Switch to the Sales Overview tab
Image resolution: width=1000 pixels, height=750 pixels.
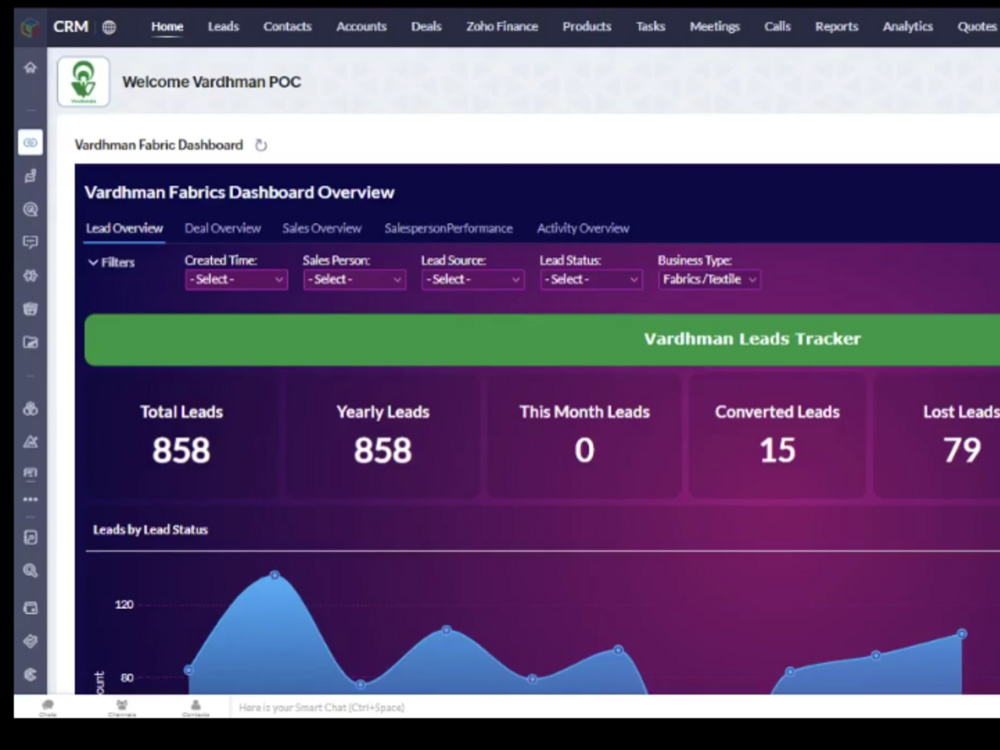(x=321, y=228)
